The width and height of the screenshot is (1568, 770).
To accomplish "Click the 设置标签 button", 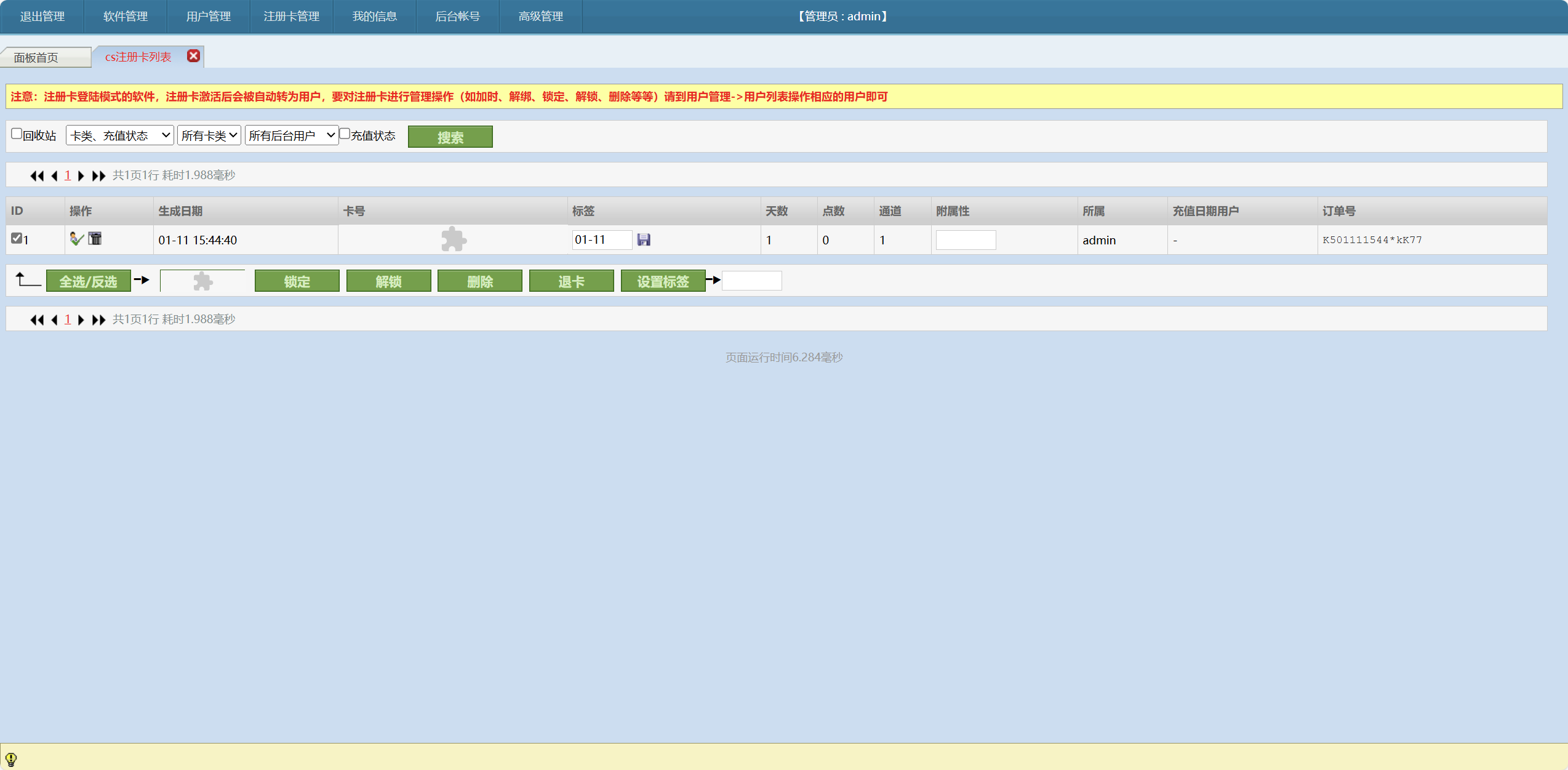I will point(663,281).
